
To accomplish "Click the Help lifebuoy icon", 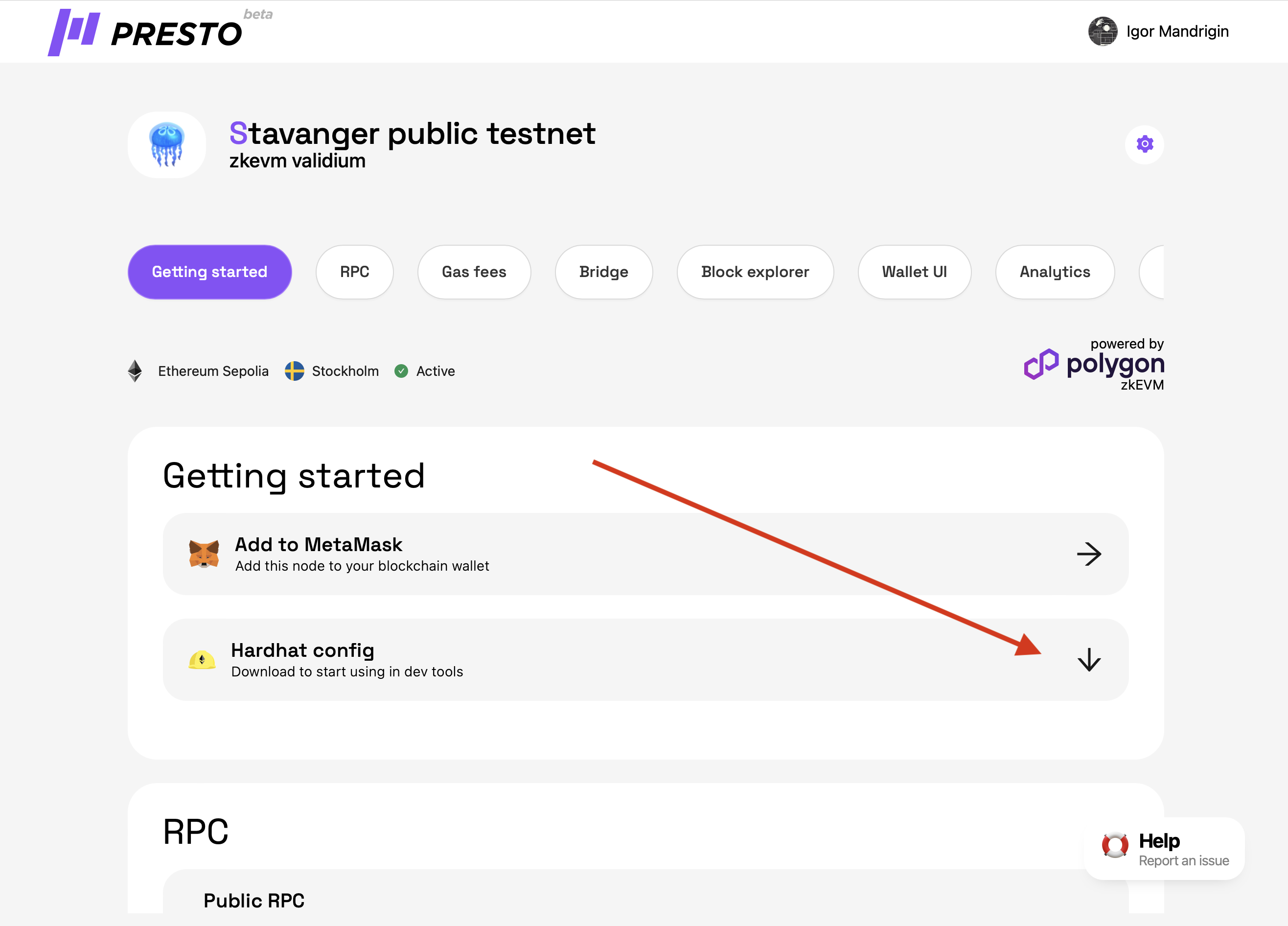I will (1115, 845).
